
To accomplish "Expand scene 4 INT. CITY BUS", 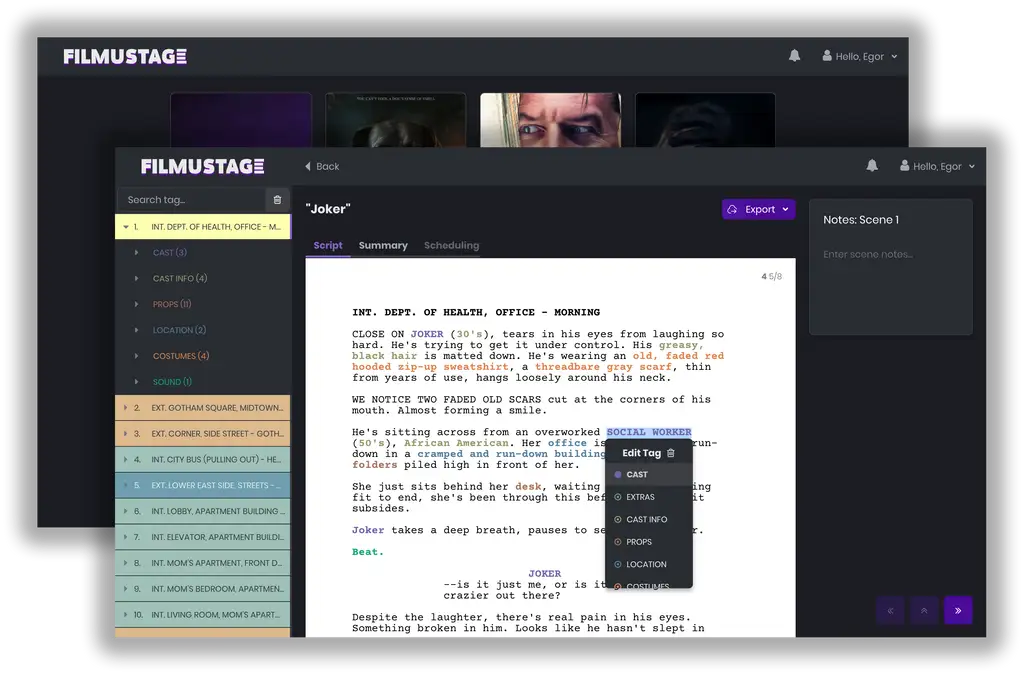I will coord(125,460).
